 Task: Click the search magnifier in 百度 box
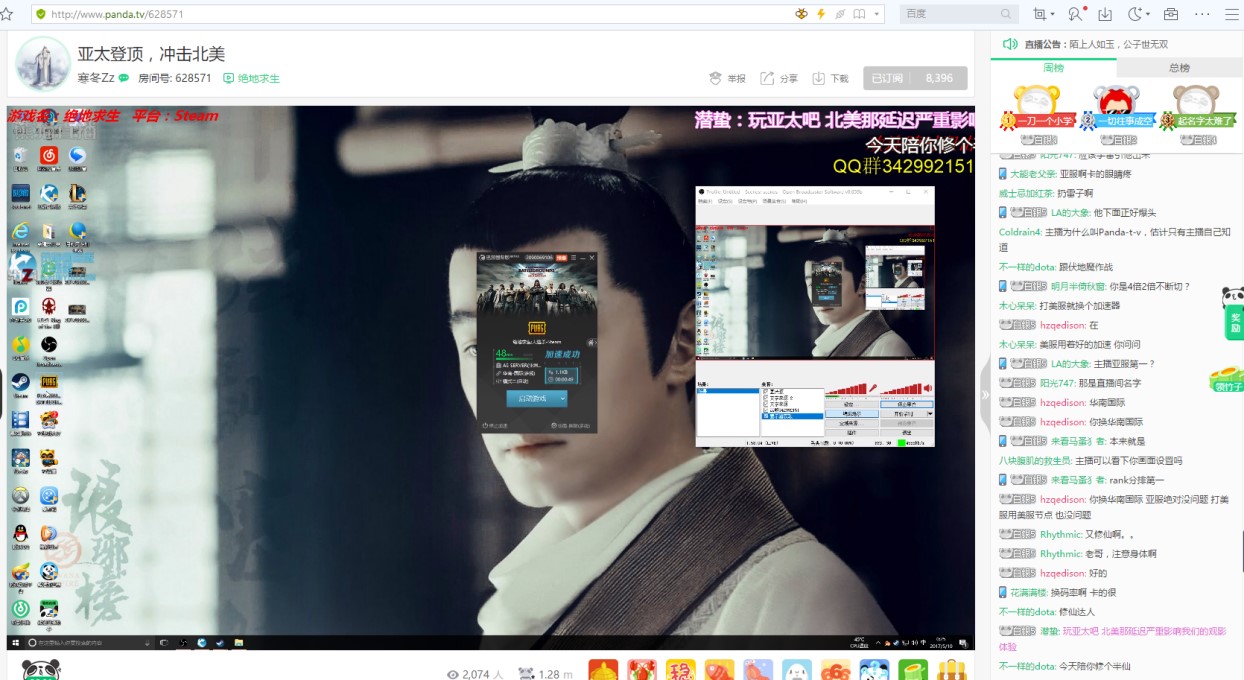[x=1006, y=14]
